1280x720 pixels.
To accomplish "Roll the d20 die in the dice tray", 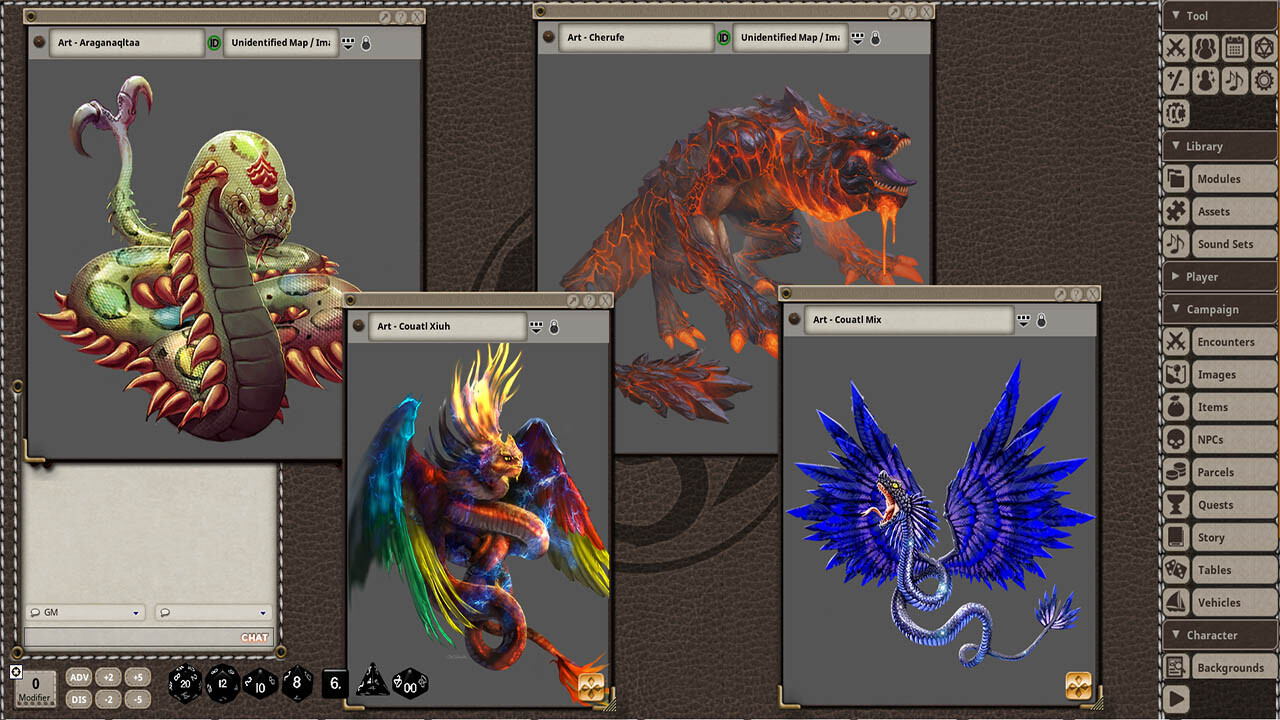I will coord(185,685).
